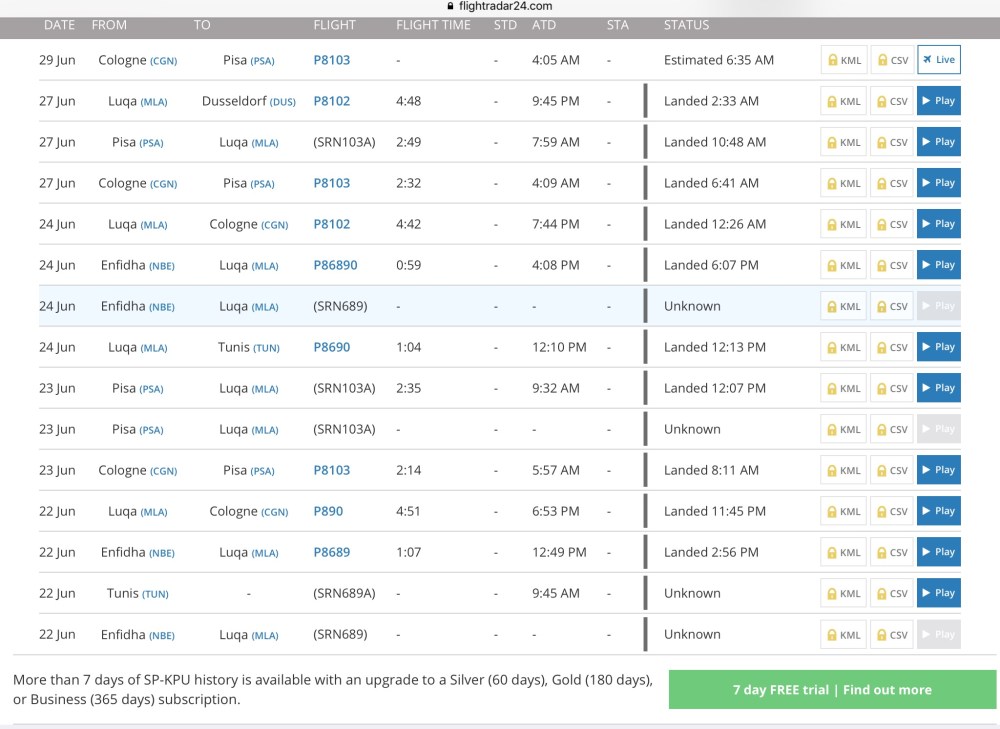Click Tunis (TUN) destination in 24 Jun row
The image size is (1000, 729).
(248, 347)
